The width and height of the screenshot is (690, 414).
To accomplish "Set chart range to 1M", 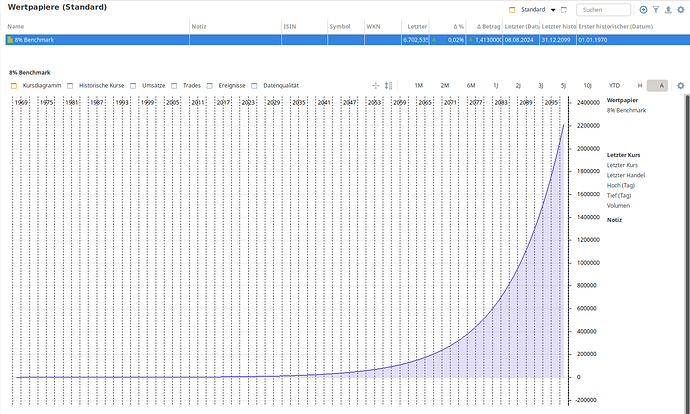I will (418, 86).
